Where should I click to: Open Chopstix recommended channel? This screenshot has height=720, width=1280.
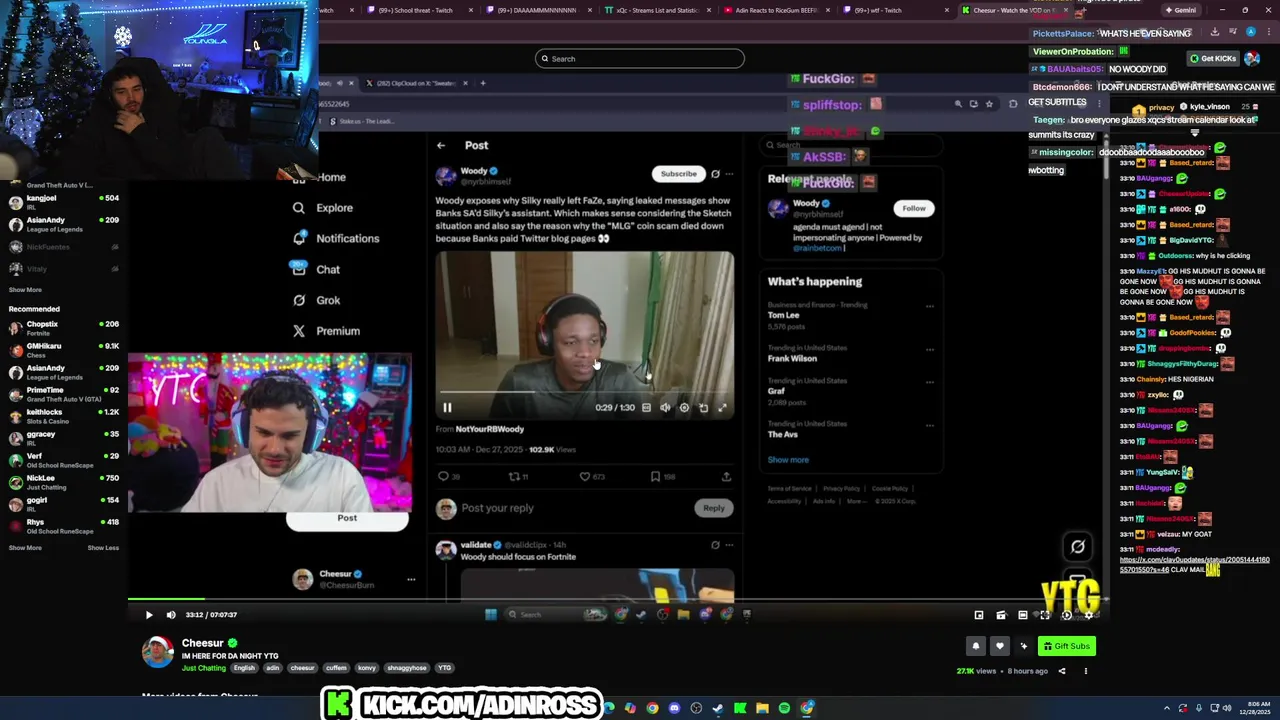(63, 328)
